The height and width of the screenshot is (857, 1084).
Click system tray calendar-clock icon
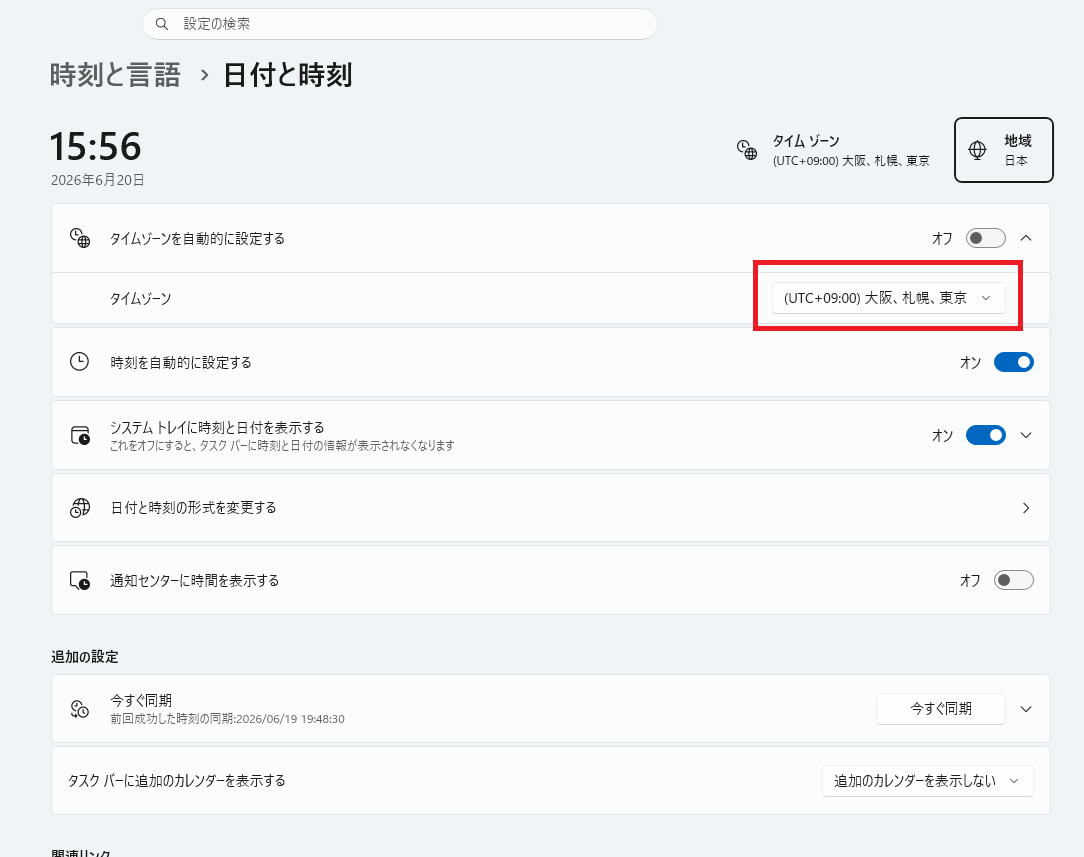point(80,435)
